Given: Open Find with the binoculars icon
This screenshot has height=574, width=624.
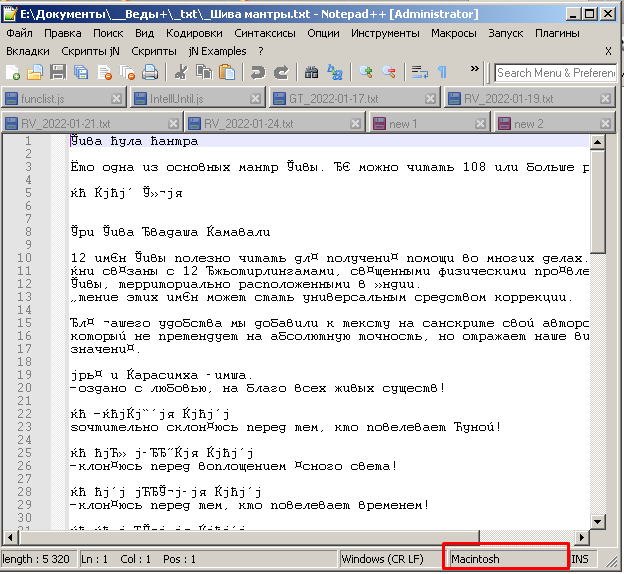Looking at the screenshot, I should tap(311, 72).
